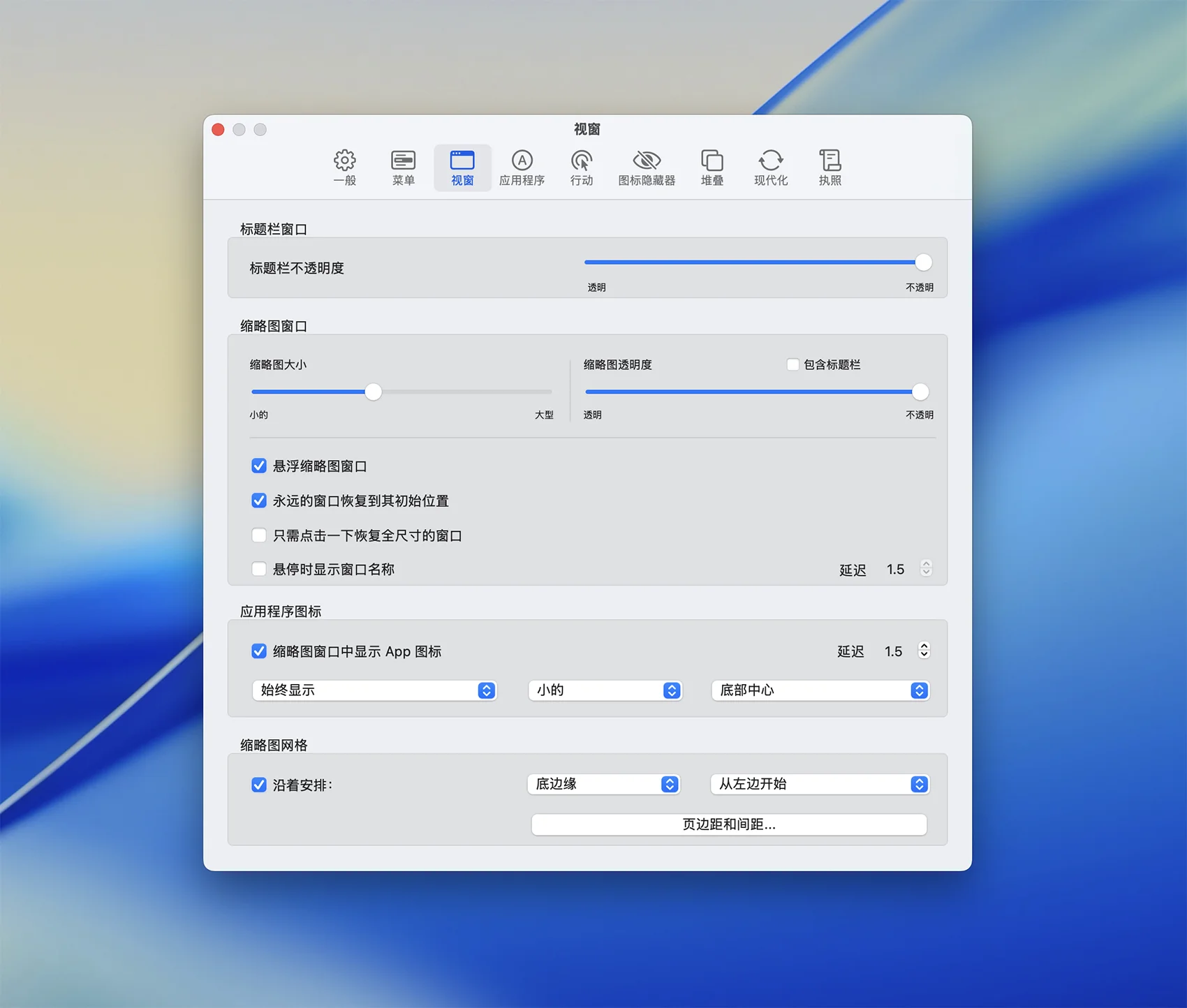This screenshot has height=1008, width=1187.
Task: Open the 一般 general settings gear tab
Action: pyautogui.click(x=344, y=168)
